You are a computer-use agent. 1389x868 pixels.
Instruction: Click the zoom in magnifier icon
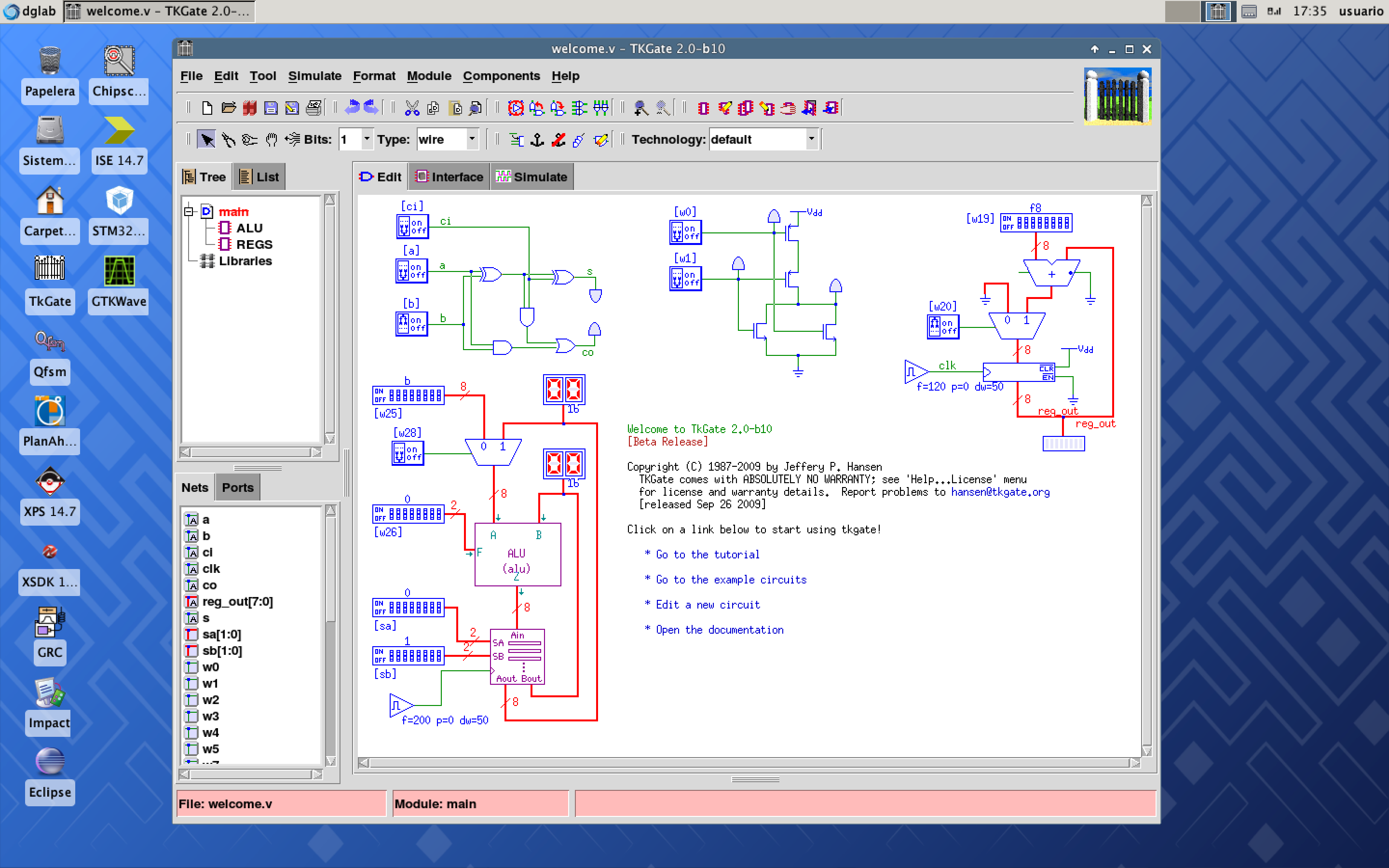coord(640,108)
